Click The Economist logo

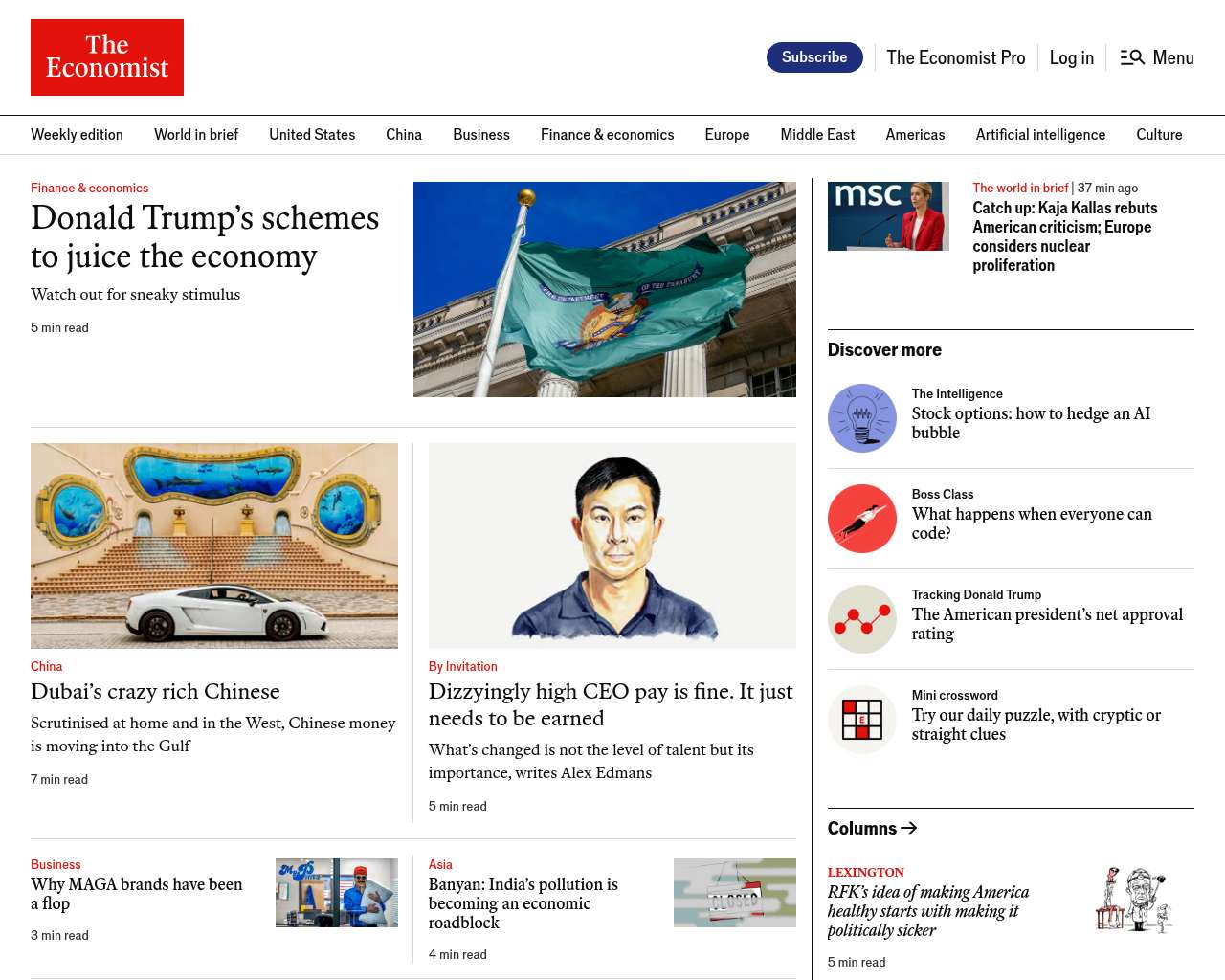(107, 57)
